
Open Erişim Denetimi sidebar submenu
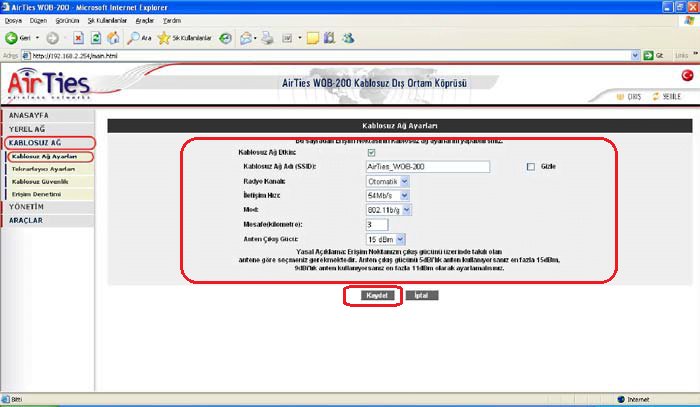pyautogui.click(x=50, y=194)
